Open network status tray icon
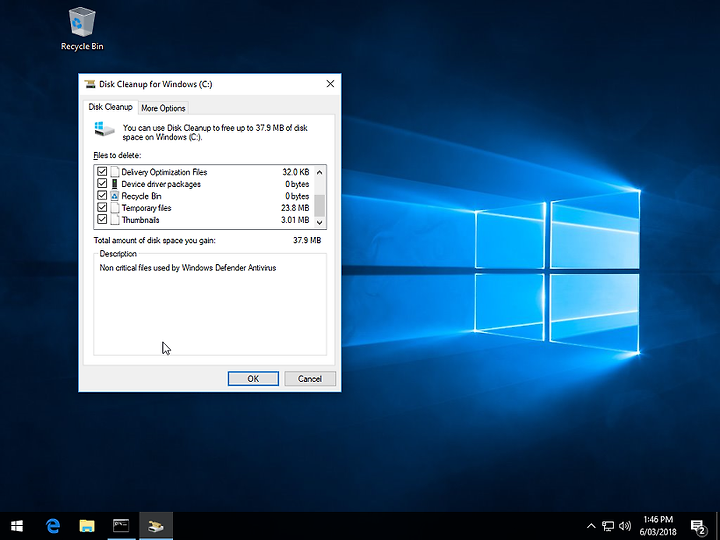The width and height of the screenshot is (720, 540). 608,526
